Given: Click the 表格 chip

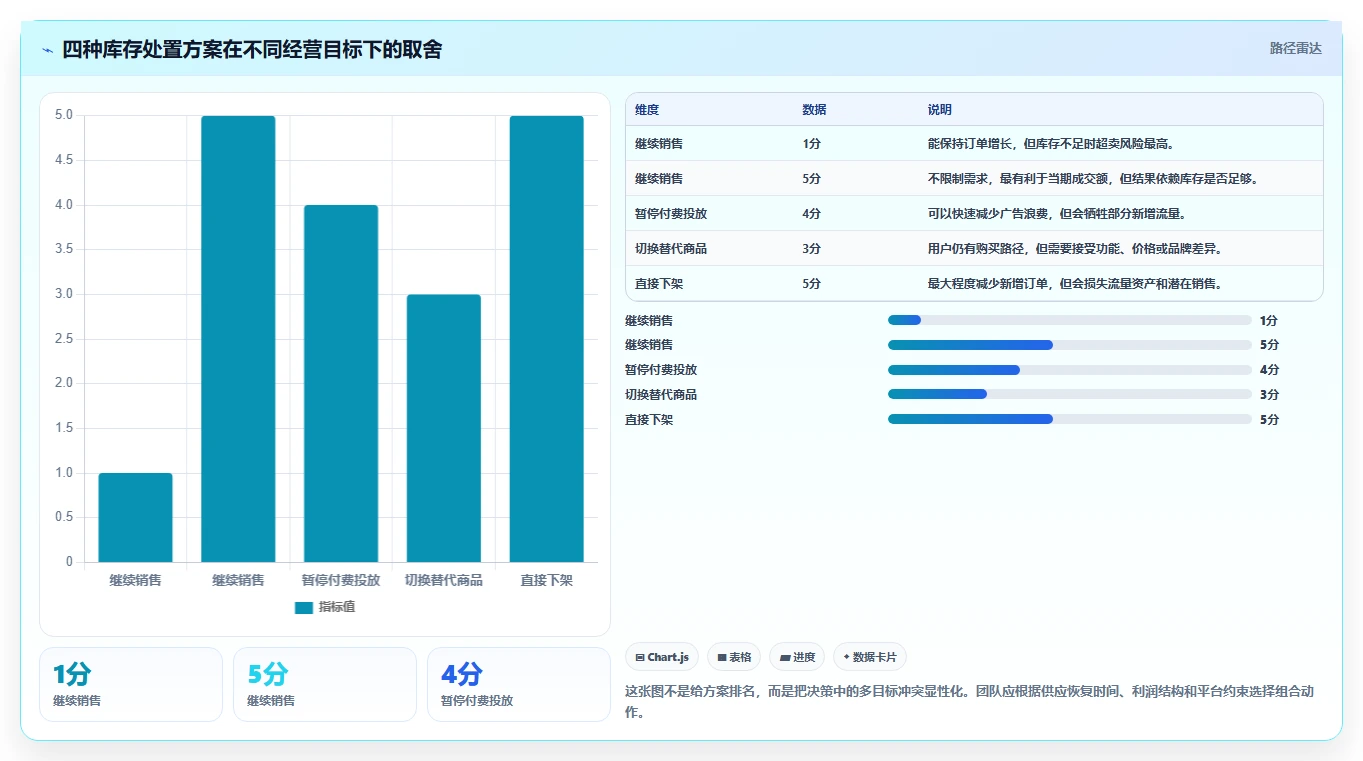Looking at the screenshot, I should 734,657.
